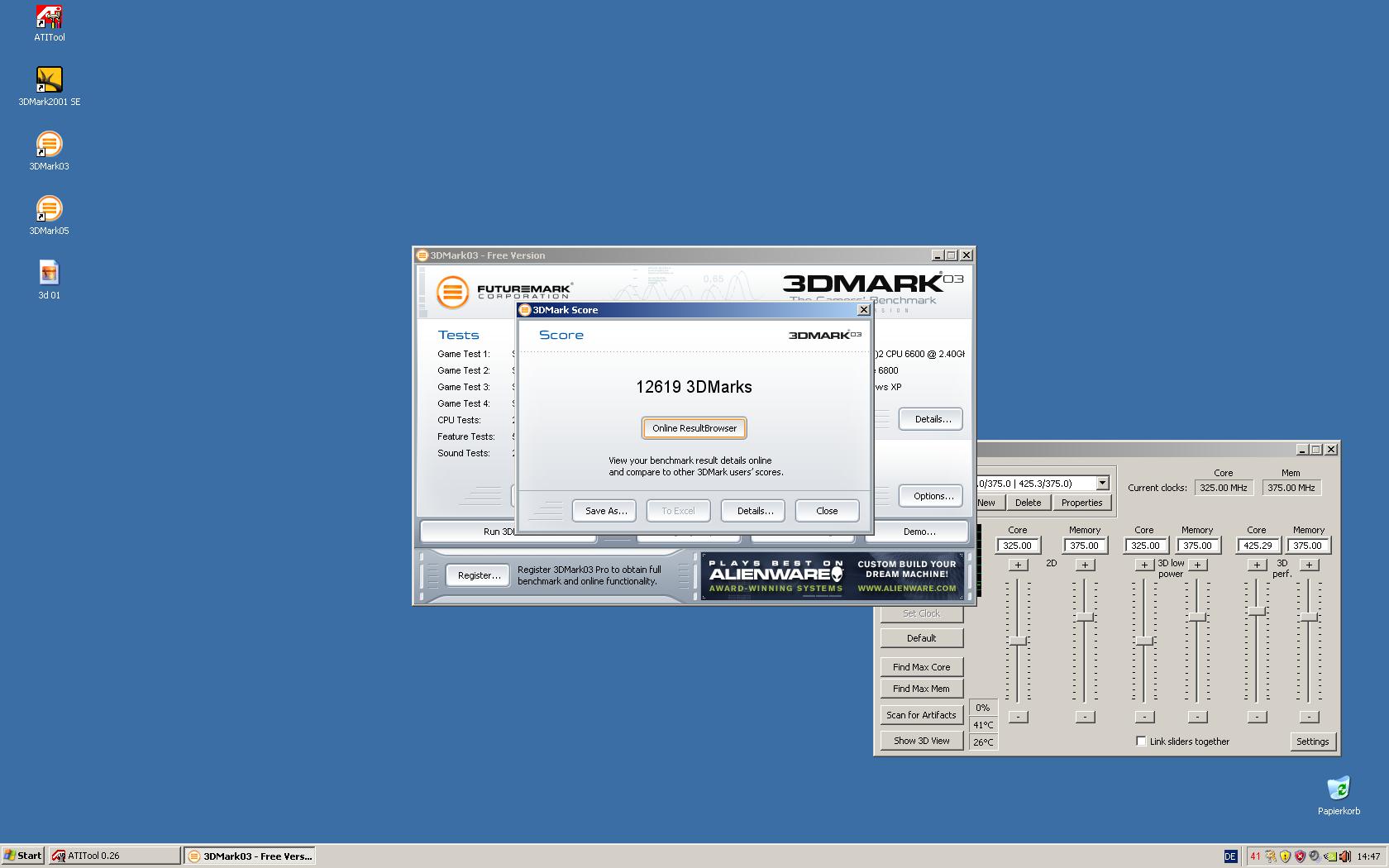The image size is (1389, 868).
Task: Click the yellow security shield tray icon
Action: pyautogui.click(x=1285, y=856)
